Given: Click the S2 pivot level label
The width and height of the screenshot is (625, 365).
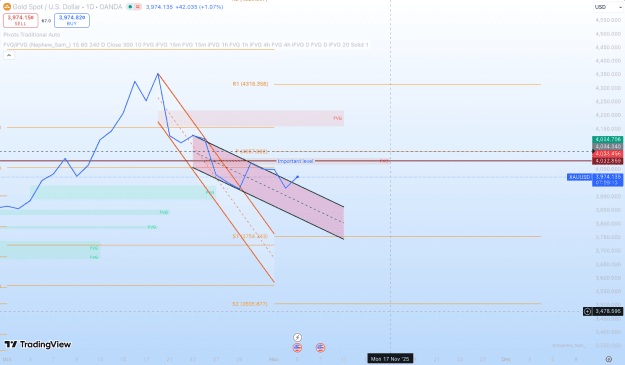Looking at the screenshot, I should pos(250,304).
